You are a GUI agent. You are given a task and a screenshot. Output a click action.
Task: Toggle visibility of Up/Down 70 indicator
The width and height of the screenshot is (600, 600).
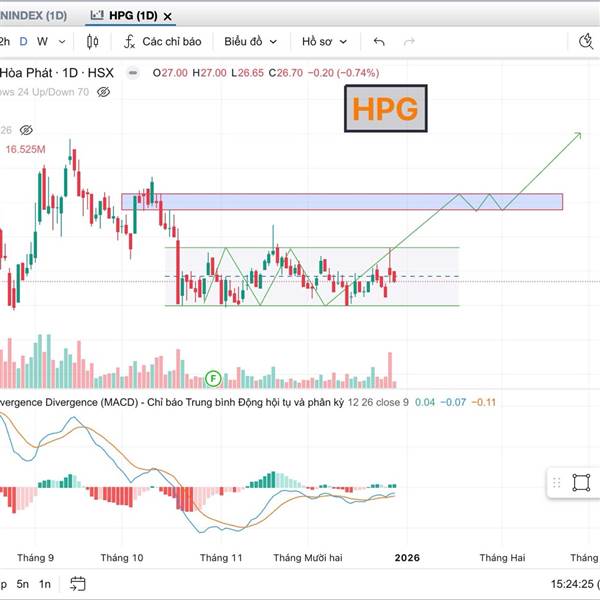pos(103,92)
